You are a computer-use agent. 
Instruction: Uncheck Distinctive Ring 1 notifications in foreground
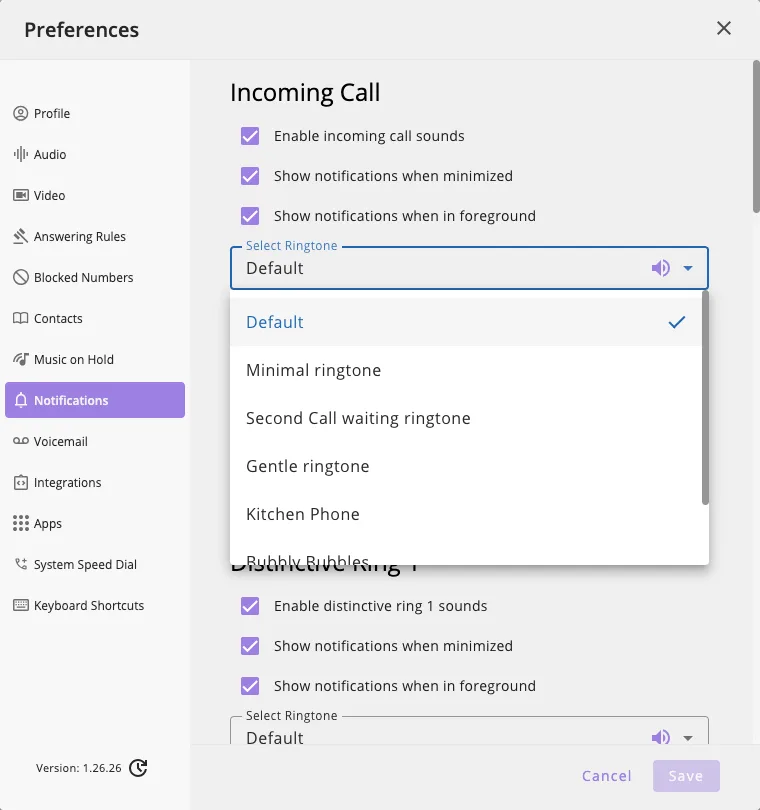pos(250,686)
